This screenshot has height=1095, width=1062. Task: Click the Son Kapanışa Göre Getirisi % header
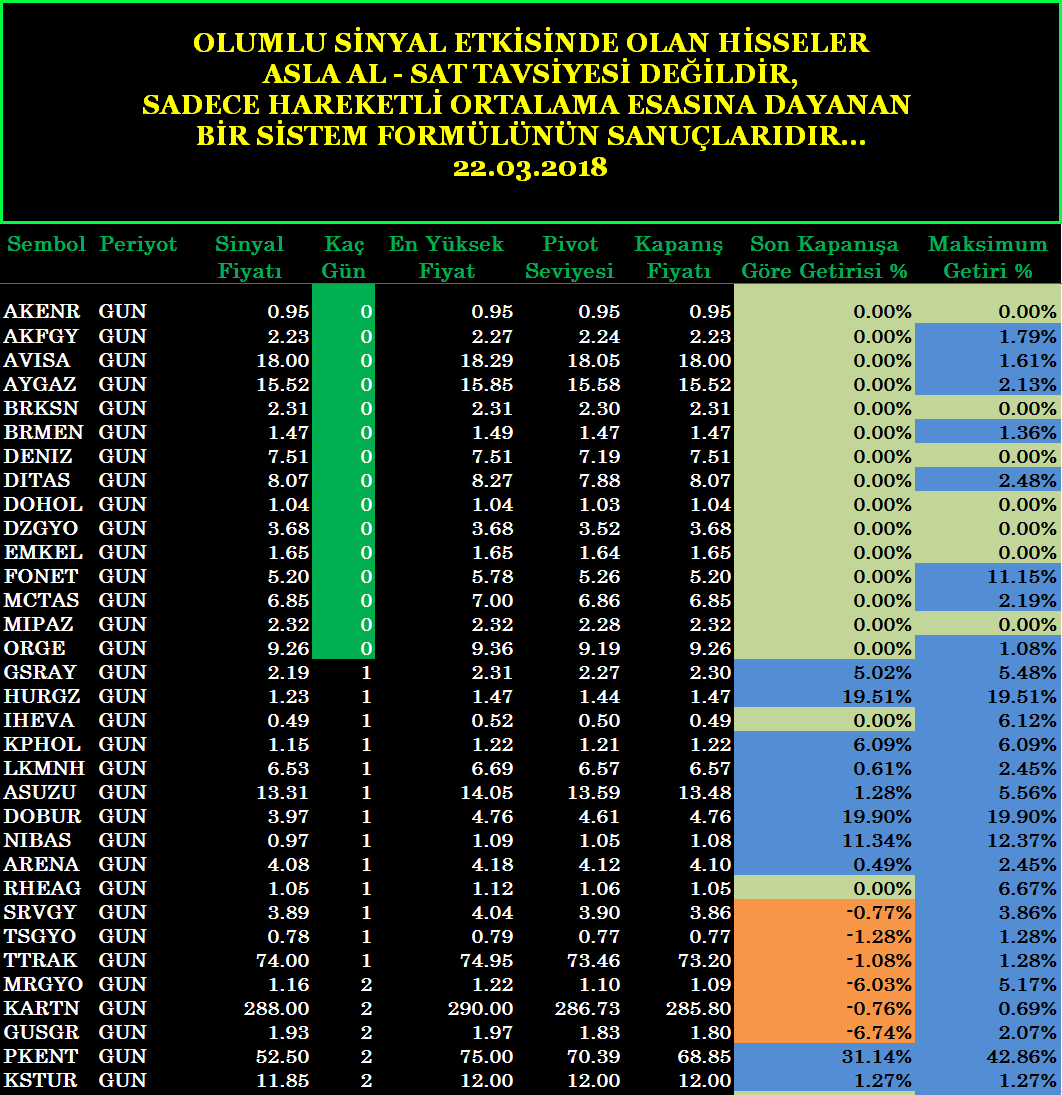[x=824, y=257]
